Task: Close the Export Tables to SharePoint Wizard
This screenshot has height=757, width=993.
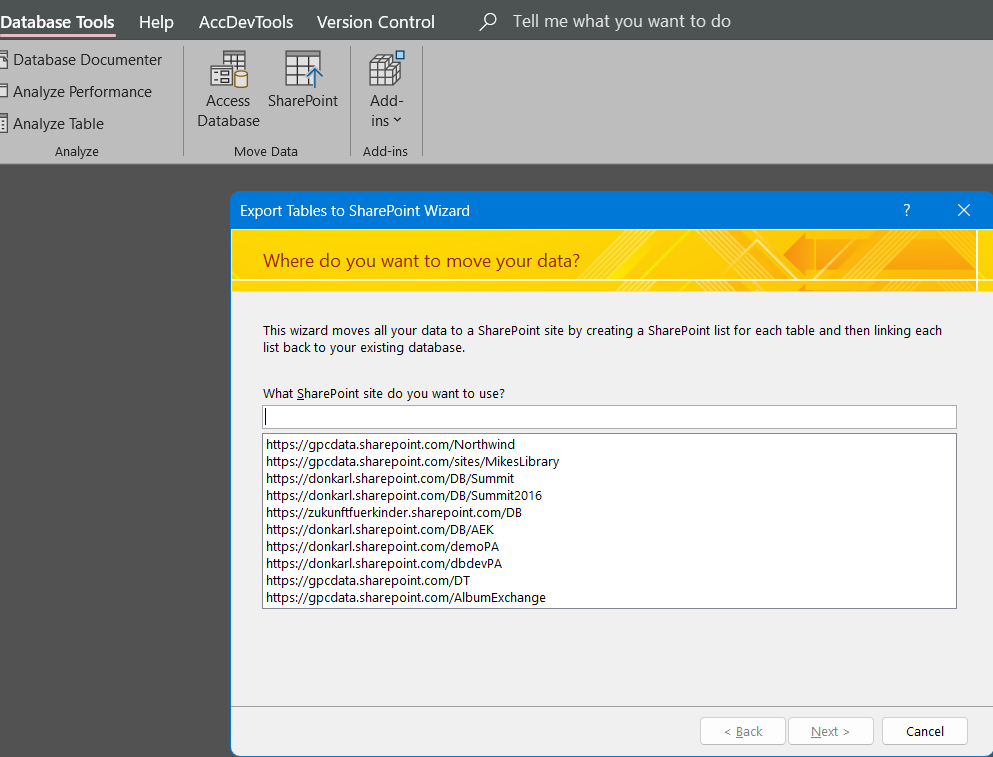Action: [964, 210]
